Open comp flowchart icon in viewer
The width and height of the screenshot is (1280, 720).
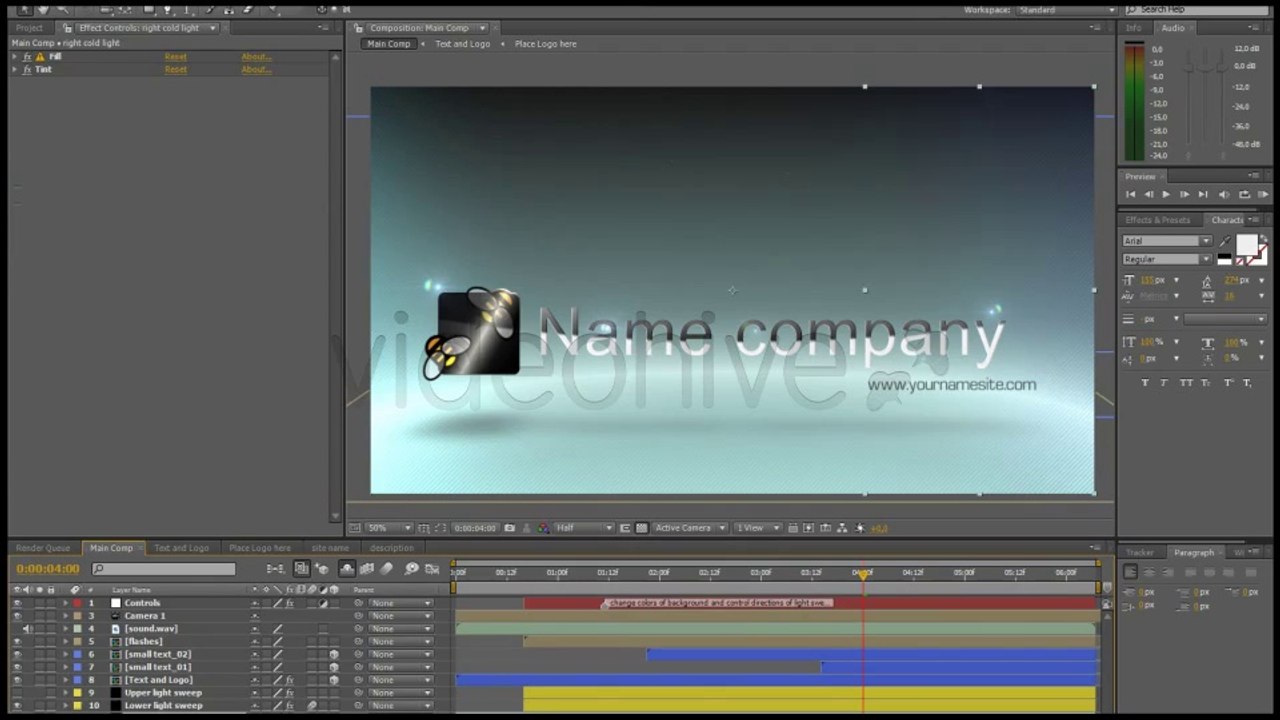[x=842, y=528]
